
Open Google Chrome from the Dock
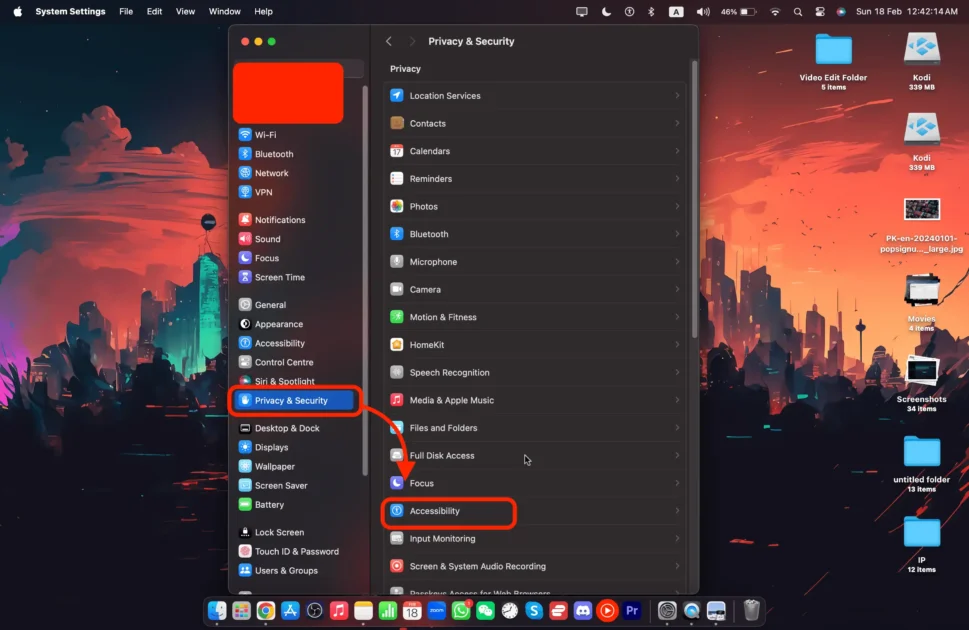[x=266, y=610]
